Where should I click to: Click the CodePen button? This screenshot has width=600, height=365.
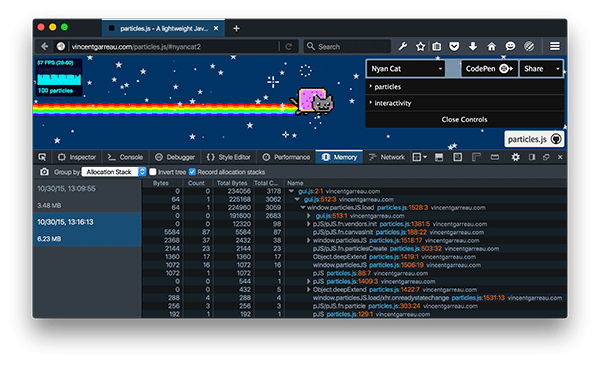pos(489,69)
